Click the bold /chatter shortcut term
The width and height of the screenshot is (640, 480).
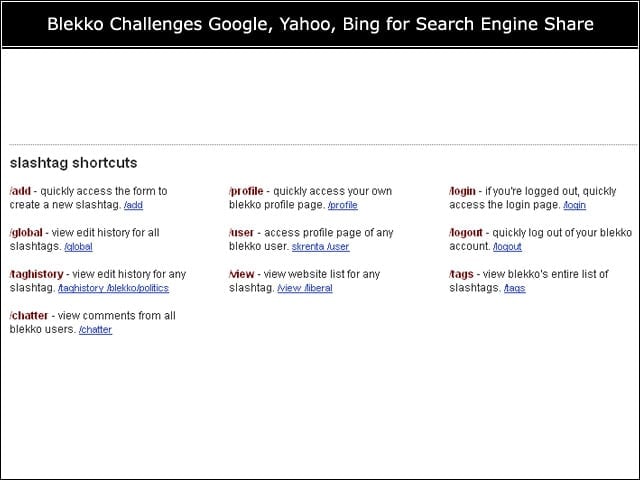click(29, 316)
